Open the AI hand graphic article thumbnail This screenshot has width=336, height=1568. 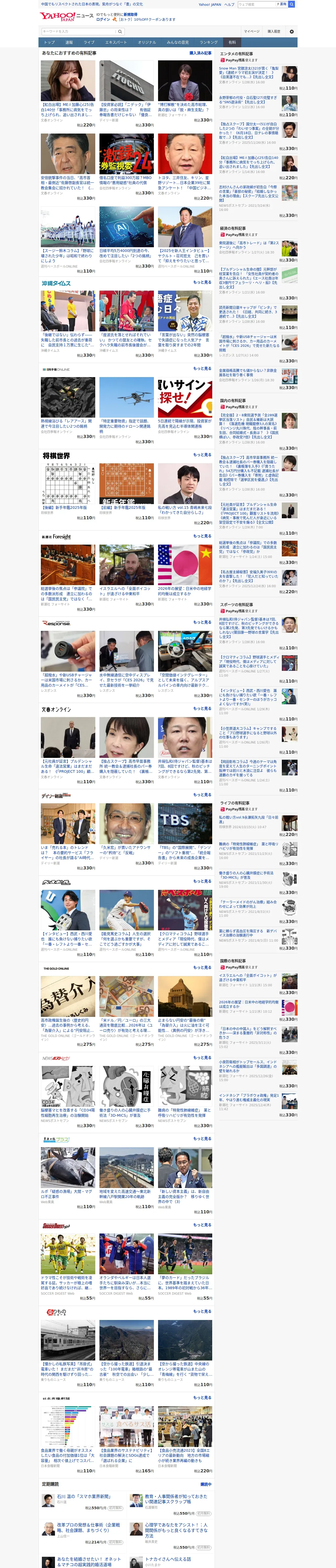point(126,227)
